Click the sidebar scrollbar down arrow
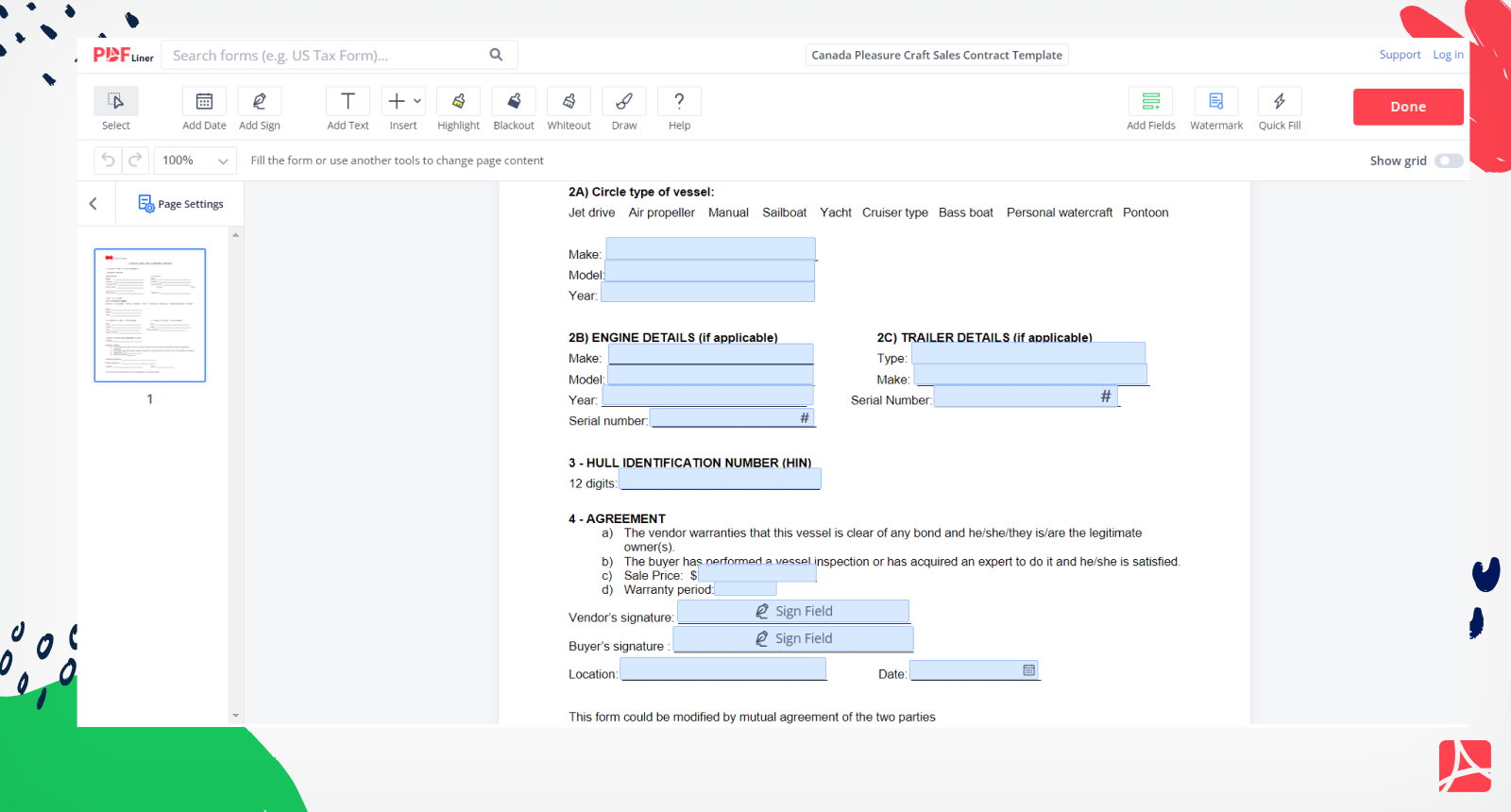The image size is (1511, 812). pos(235,716)
